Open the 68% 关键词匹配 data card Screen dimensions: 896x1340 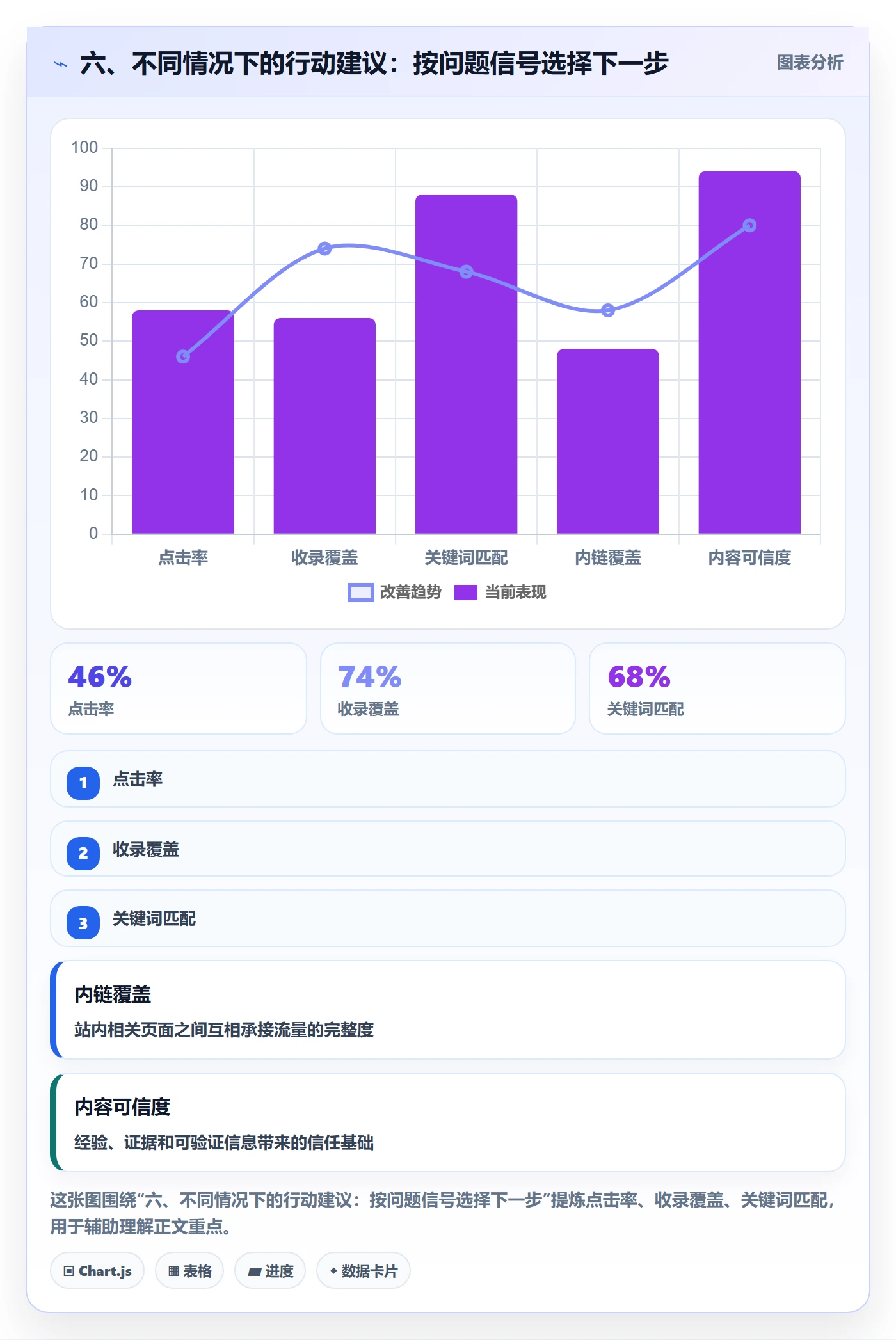(717, 689)
